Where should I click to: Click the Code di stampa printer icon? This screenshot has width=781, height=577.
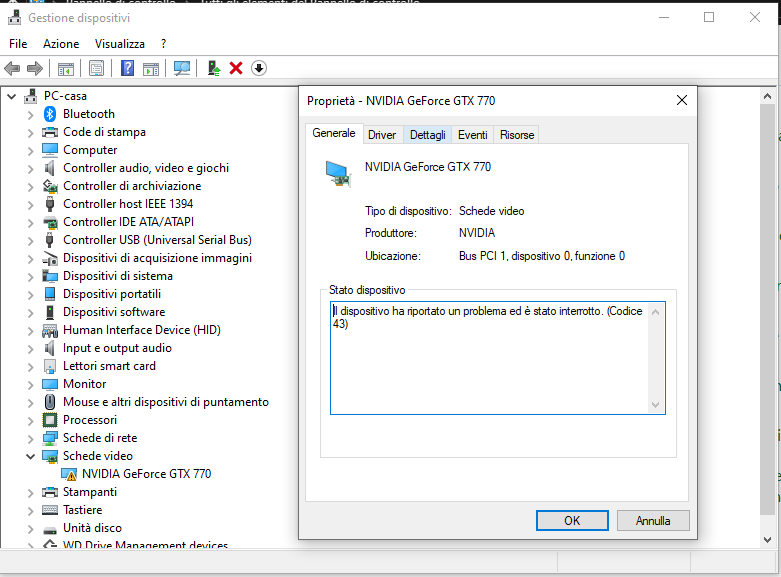click(x=50, y=132)
